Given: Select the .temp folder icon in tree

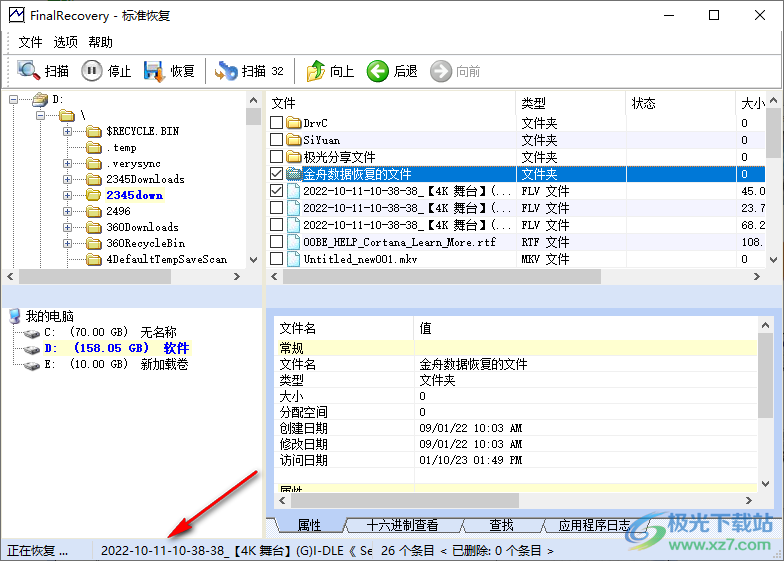Looking at the screenshot, I should pyautogui.click(x=94, y=148).
